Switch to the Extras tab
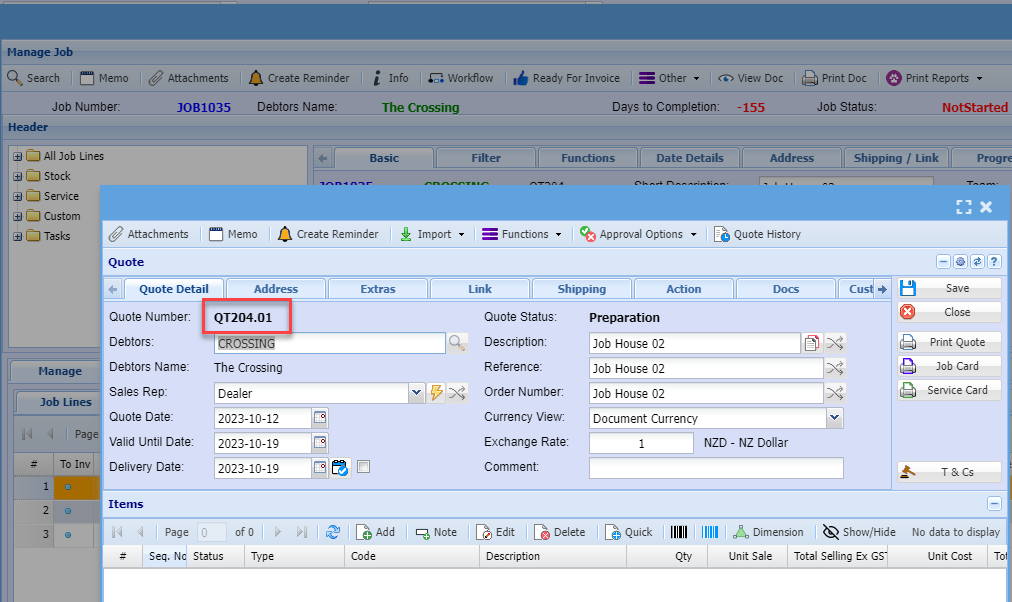Screen dimensions: 1012x602 [x=377, y=289]
